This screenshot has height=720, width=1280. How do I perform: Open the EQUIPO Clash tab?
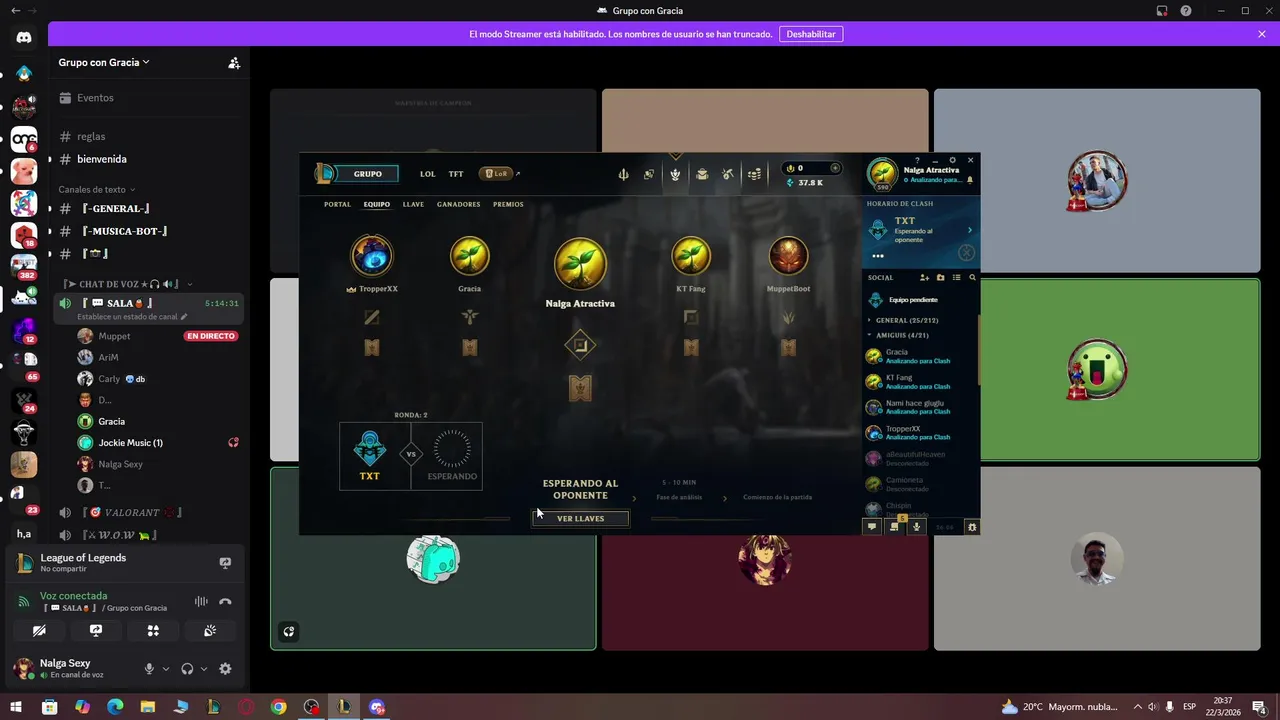click(377, 204)
